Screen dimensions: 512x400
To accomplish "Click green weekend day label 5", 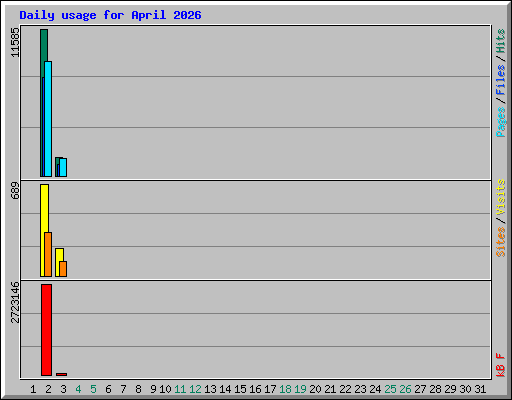I will [93, 389].
